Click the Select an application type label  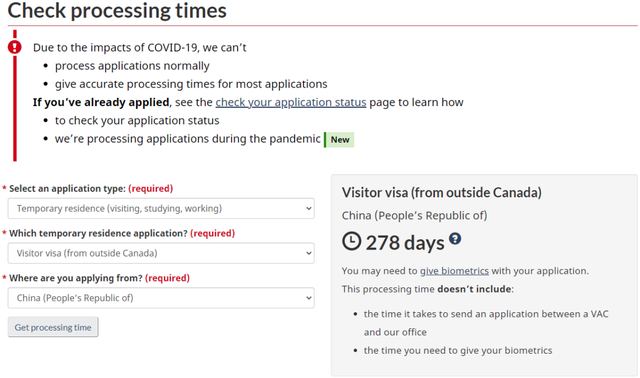(67, 189)
